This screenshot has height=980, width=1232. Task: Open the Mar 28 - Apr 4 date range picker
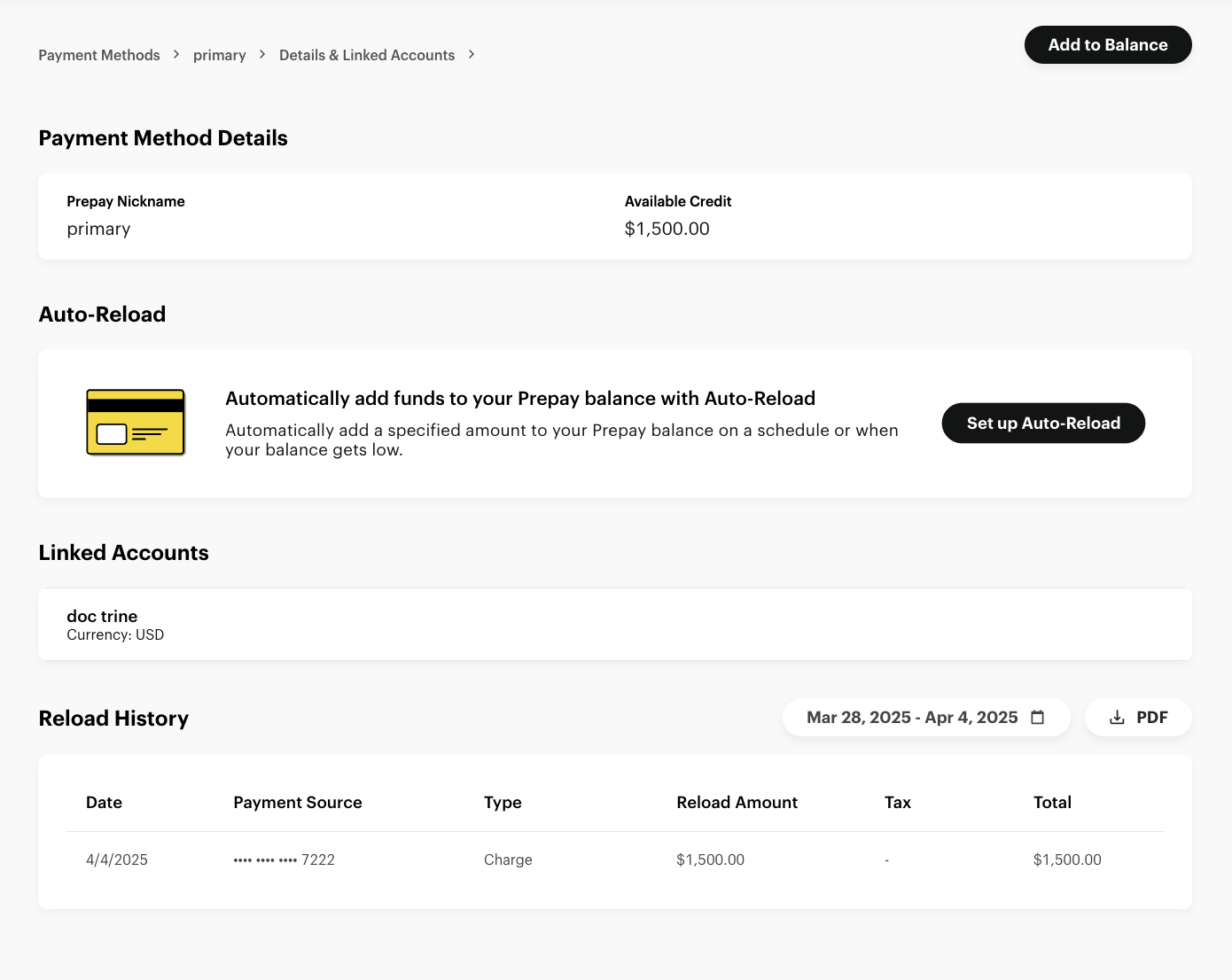coord(911,718)
